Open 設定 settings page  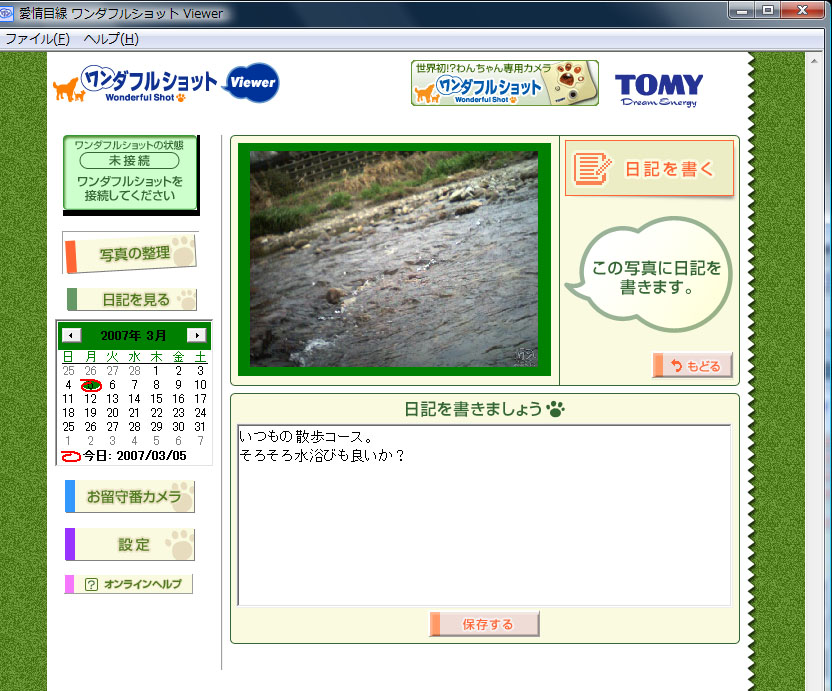(x=130, y=544)
